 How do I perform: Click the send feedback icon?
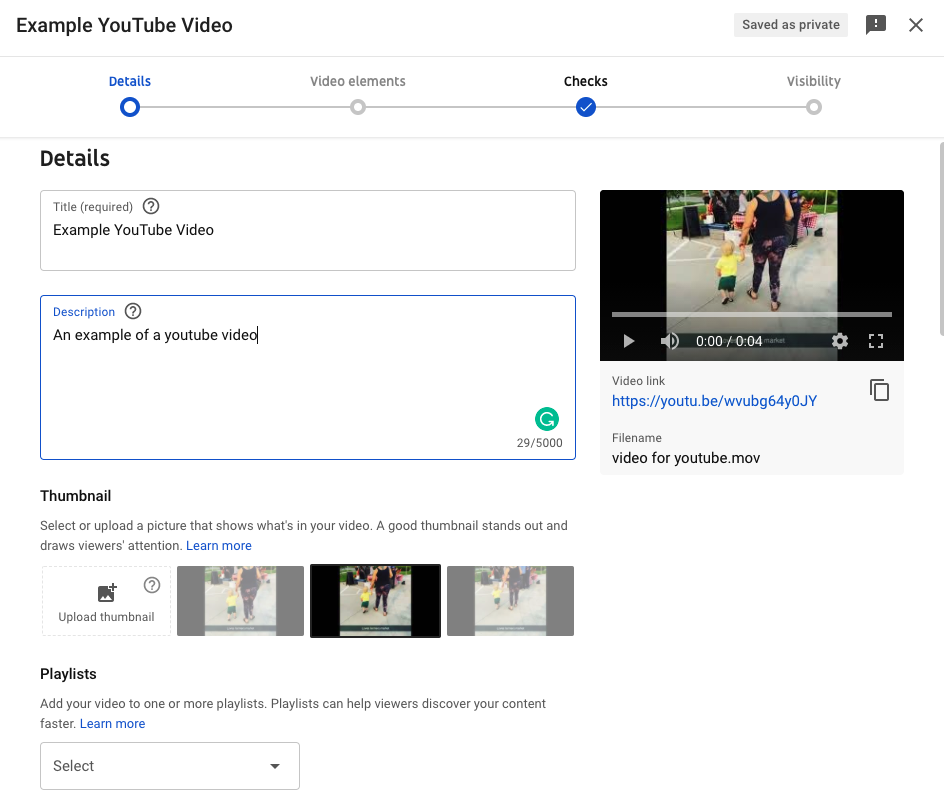click(x=875, y=25)
